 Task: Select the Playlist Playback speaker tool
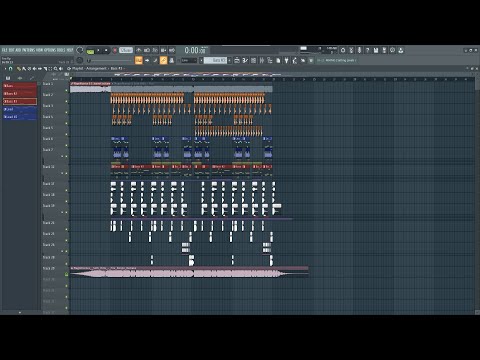(x=61, y=69)
